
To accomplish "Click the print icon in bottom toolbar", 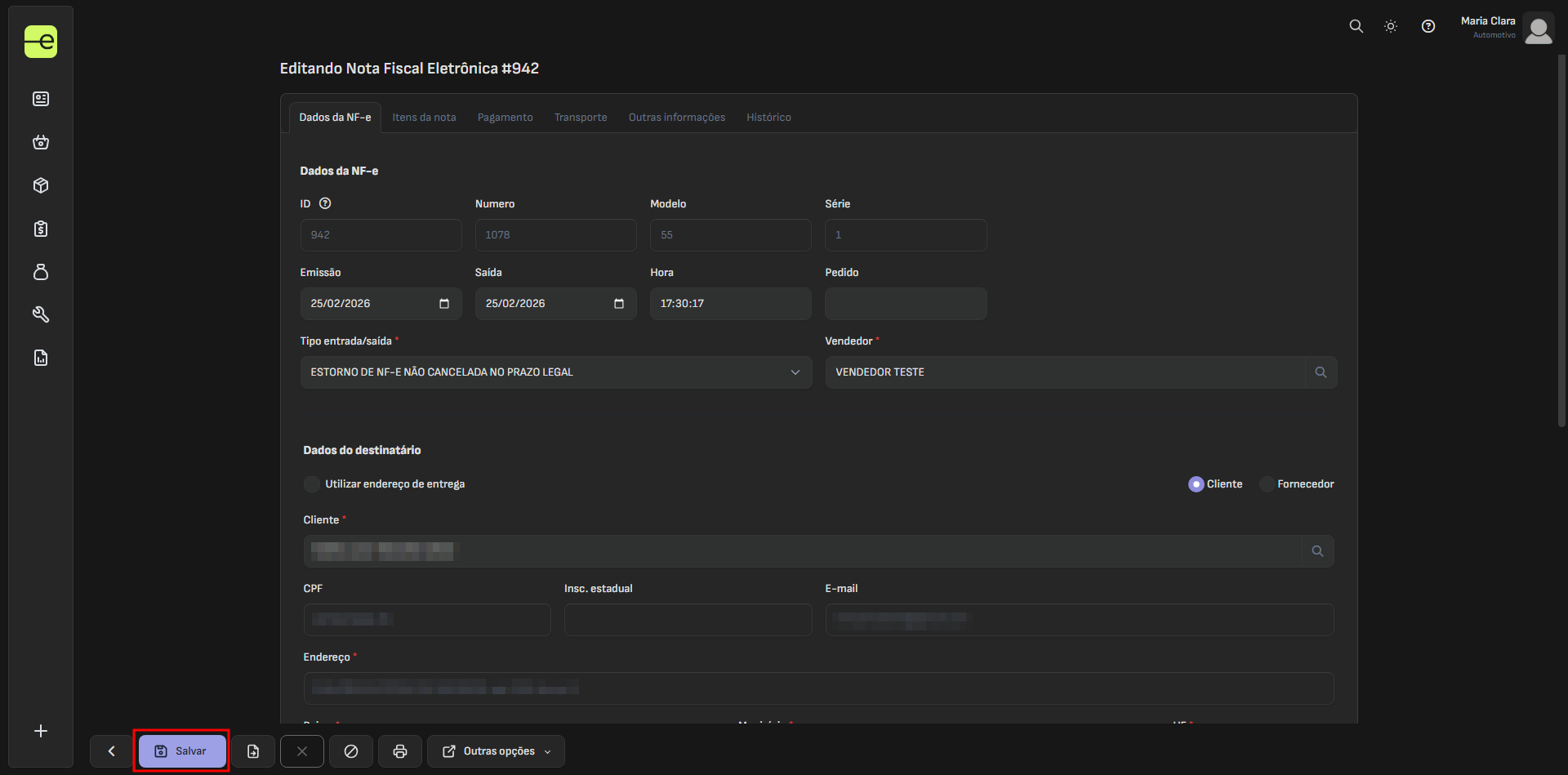I will point(400,751).
